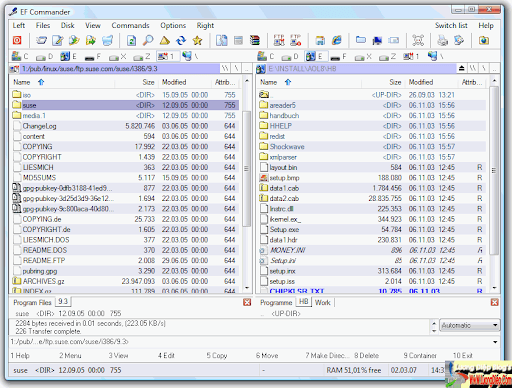Expand the command line history dropdown

pyautogui.click(x=495, y=342)
